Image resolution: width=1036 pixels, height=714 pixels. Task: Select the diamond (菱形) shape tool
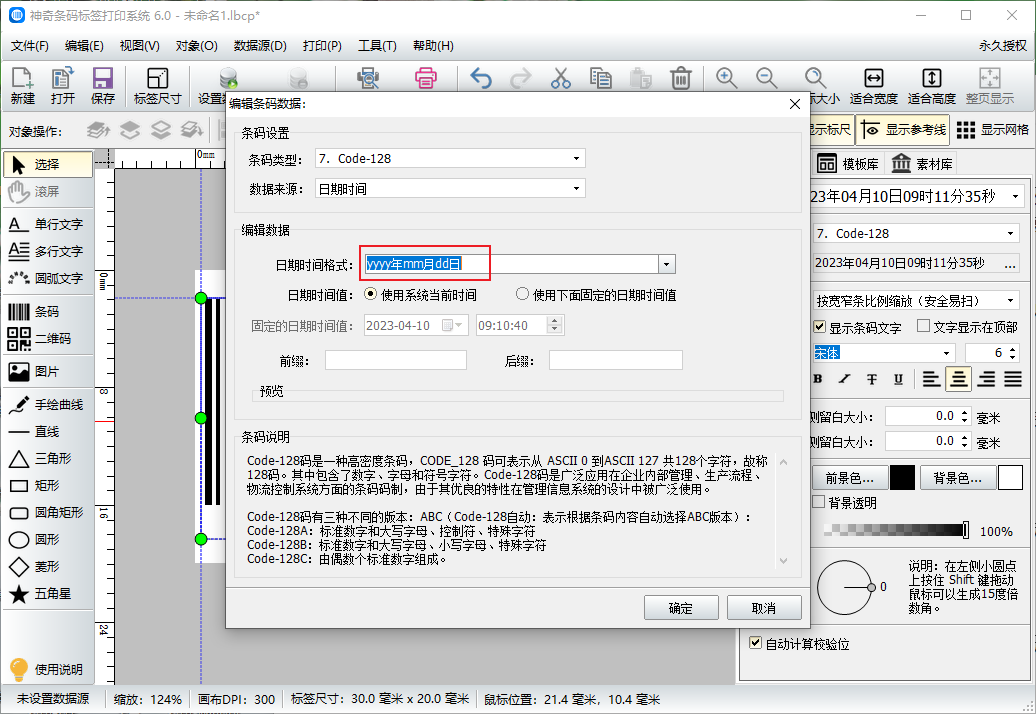(48, 567)
